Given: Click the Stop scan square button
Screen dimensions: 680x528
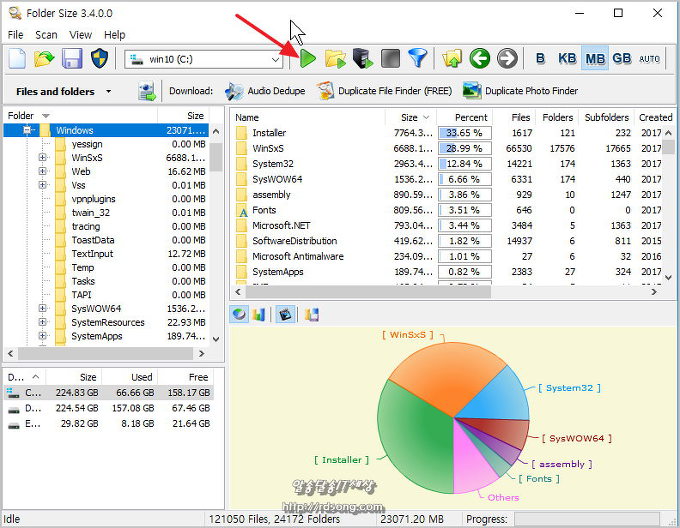Looking at the screenshot, I should pyautogui.click(x=391, y=59).
